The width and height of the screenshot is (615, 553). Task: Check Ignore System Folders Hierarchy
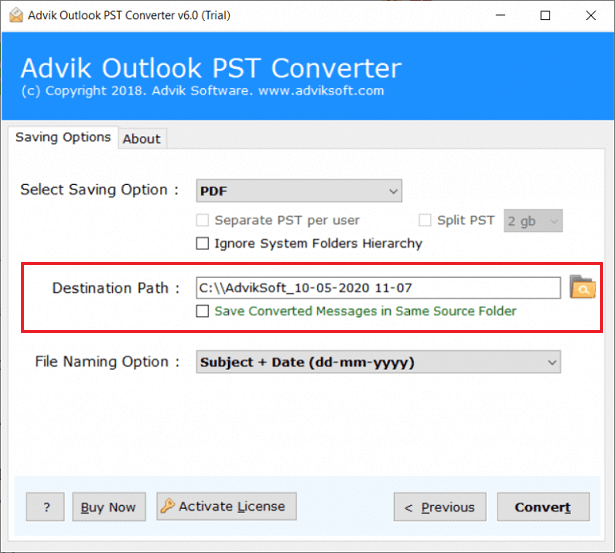[202, 244]
